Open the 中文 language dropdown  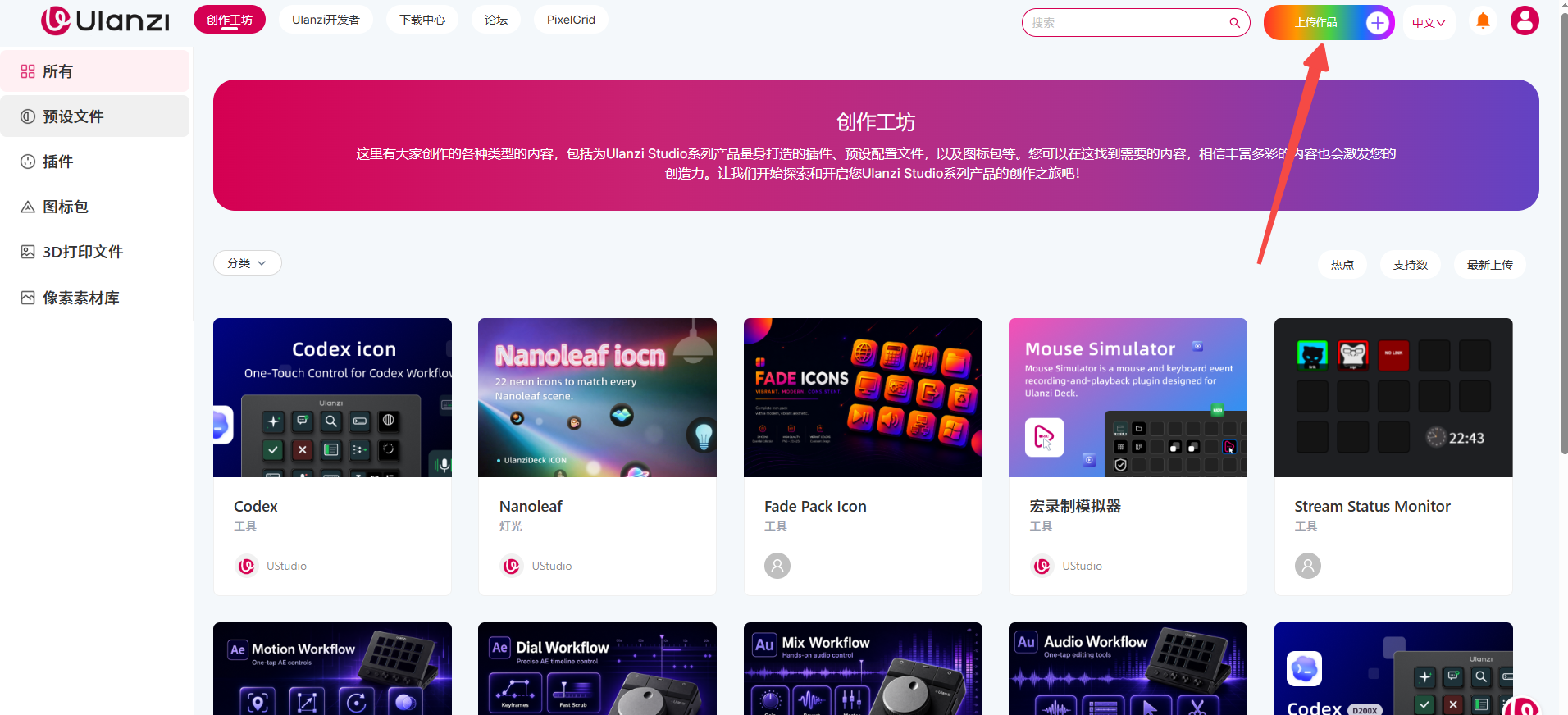pyautogui.click(x=1429, y=23)
